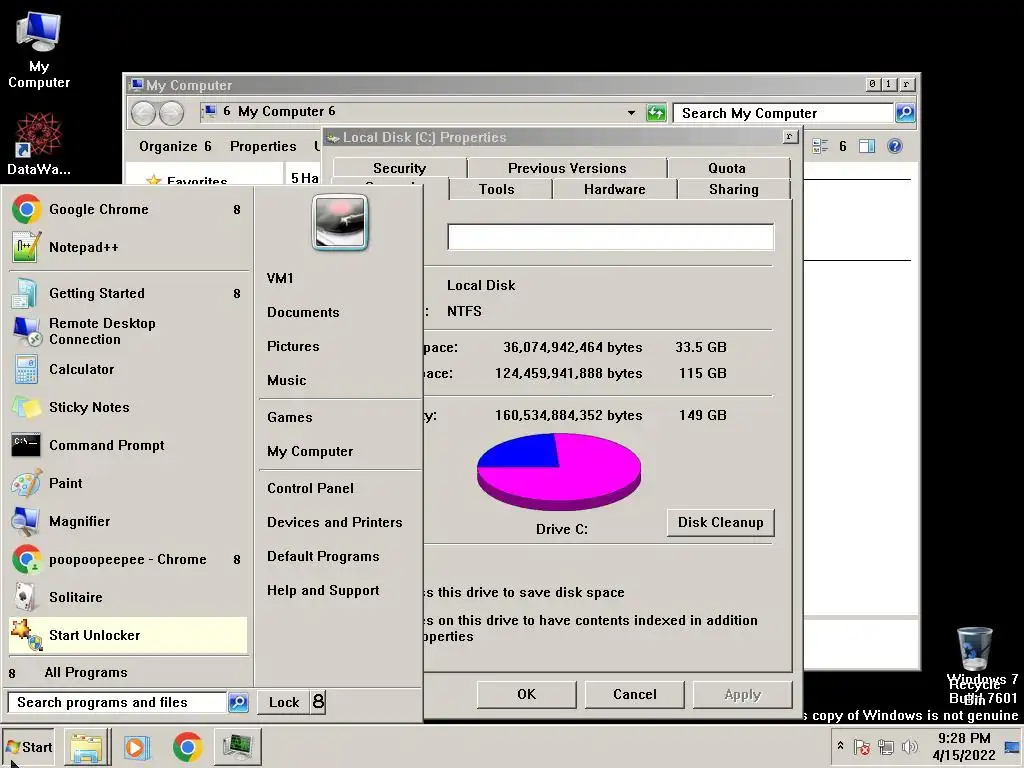Image resolution: width=1024 pixels, height=768 pixels.
Task: Click the help icon in My Computer toolbar
Action: (895, 146)
